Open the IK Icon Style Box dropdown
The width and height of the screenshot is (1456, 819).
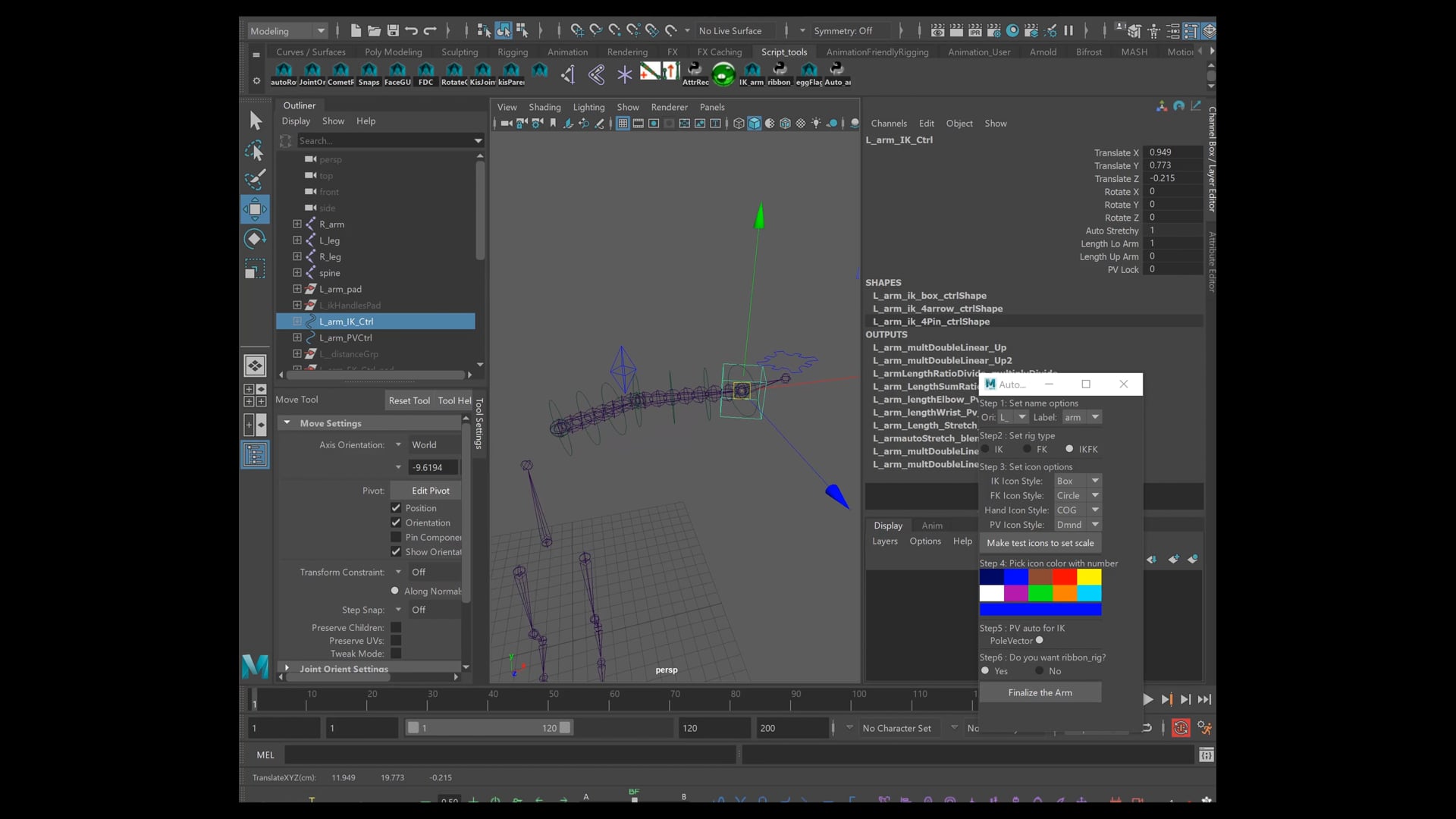coord(1078,481)
